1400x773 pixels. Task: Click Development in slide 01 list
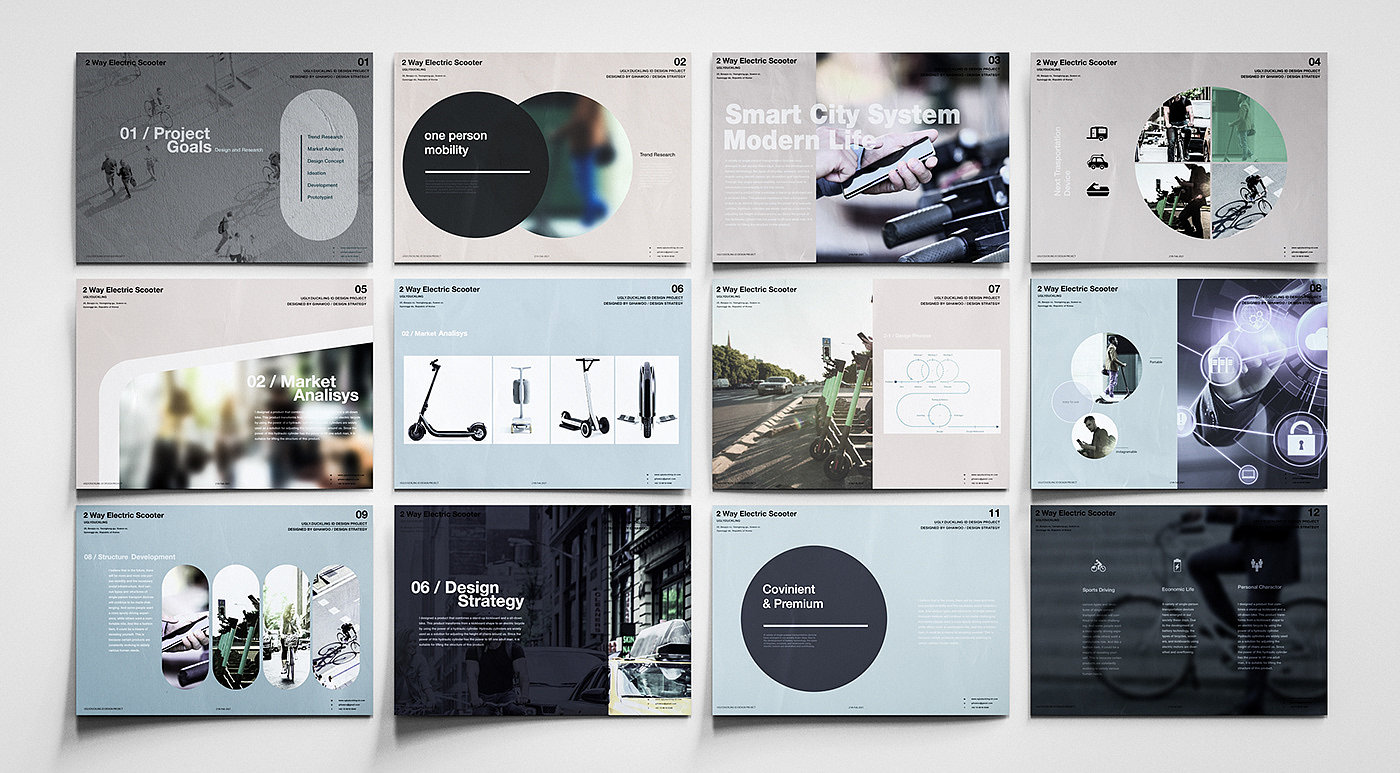322,185
